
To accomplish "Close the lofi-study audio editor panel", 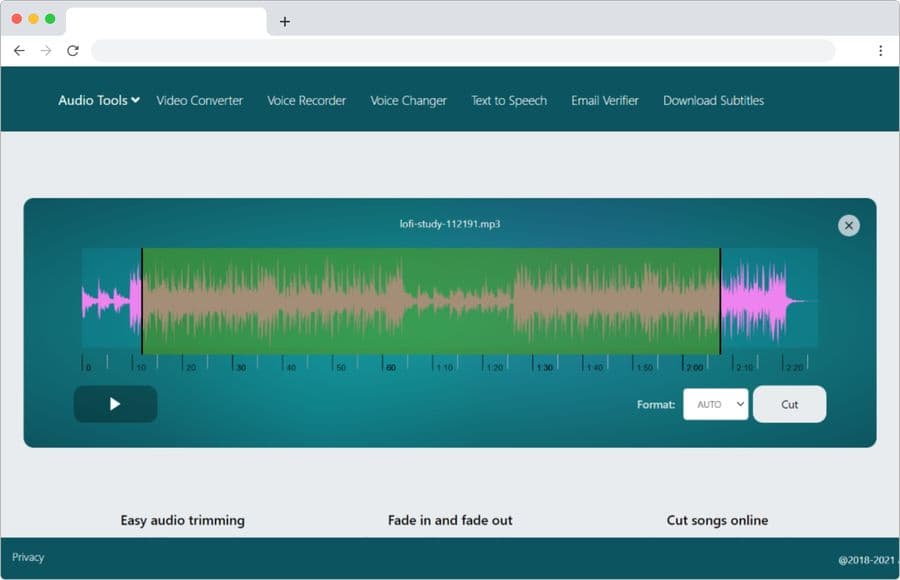I will click(x=848, y=226).
